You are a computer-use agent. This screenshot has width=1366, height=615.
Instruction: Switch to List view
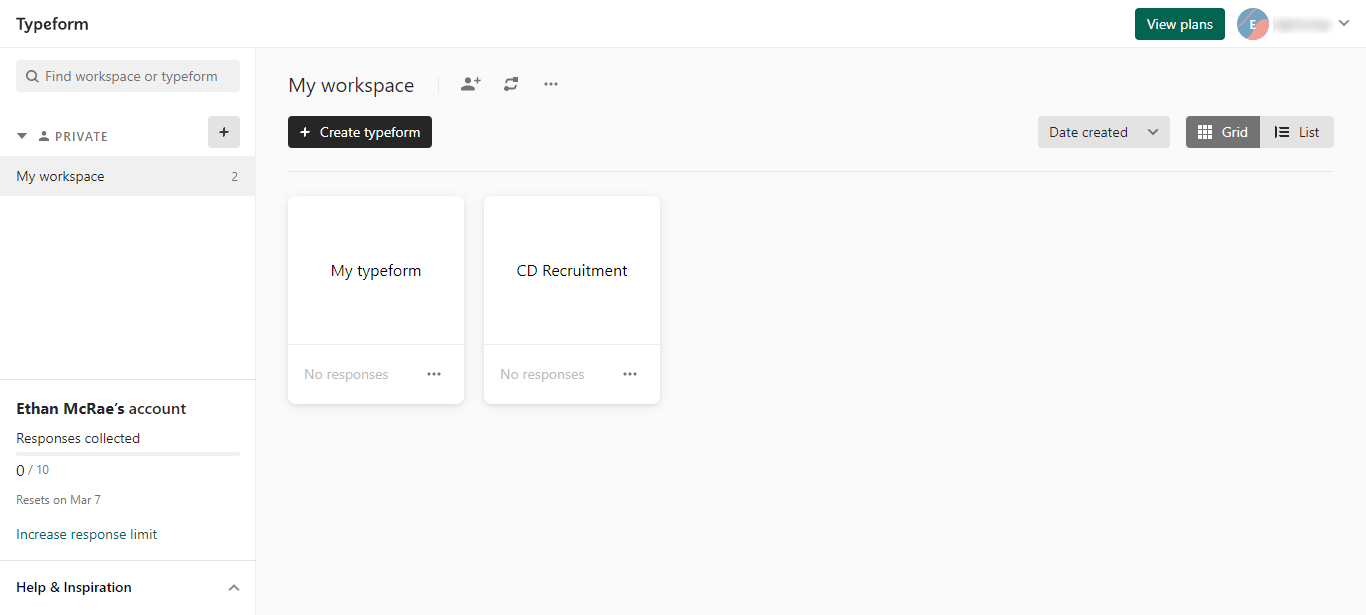(x=1297, y=132)
